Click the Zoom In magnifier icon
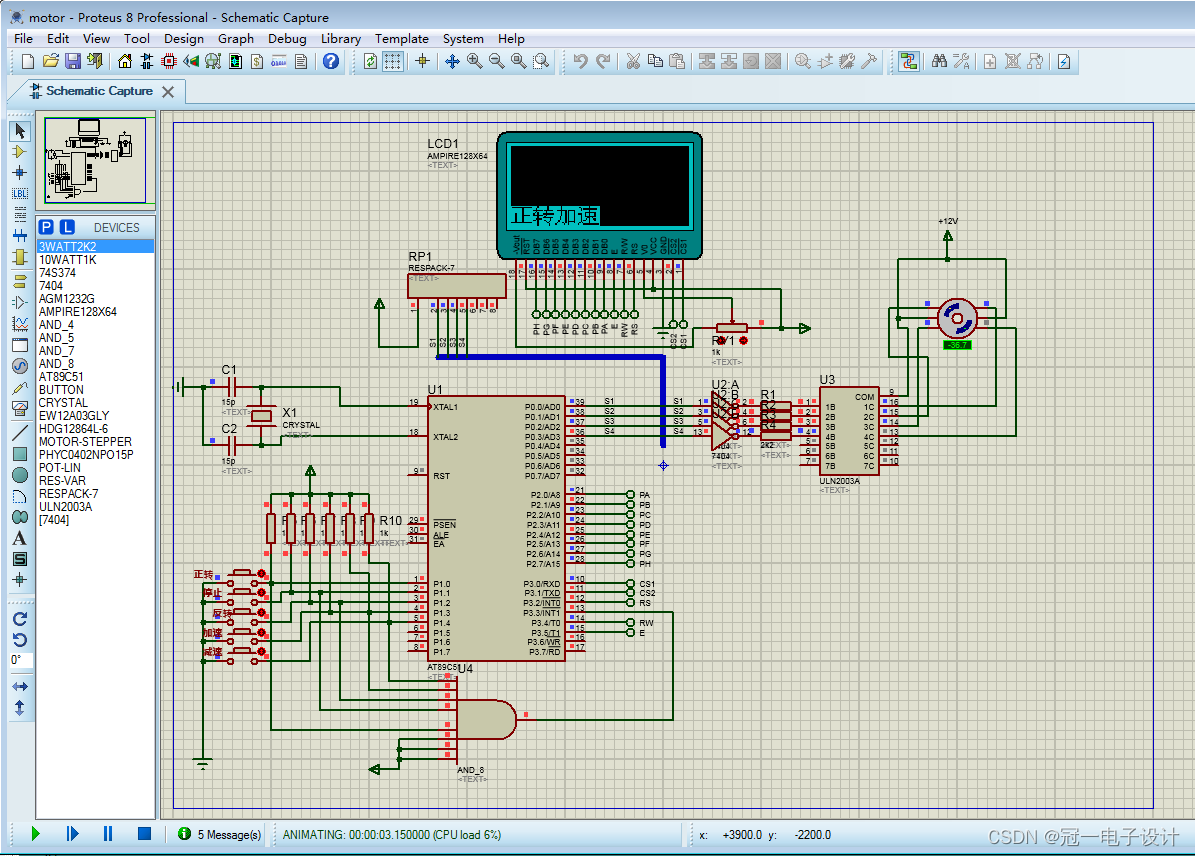1195x856 pixels. [x=474, y=61]
